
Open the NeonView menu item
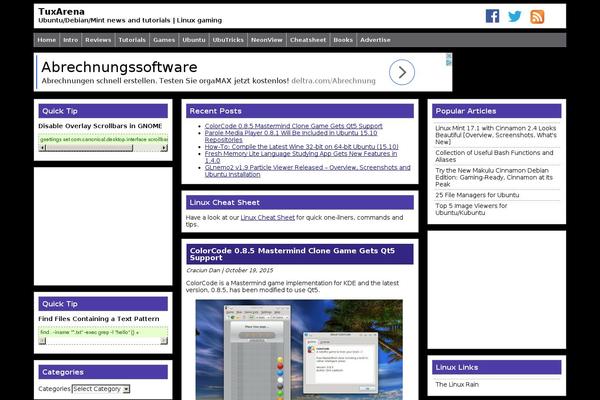tap(267, 40)
